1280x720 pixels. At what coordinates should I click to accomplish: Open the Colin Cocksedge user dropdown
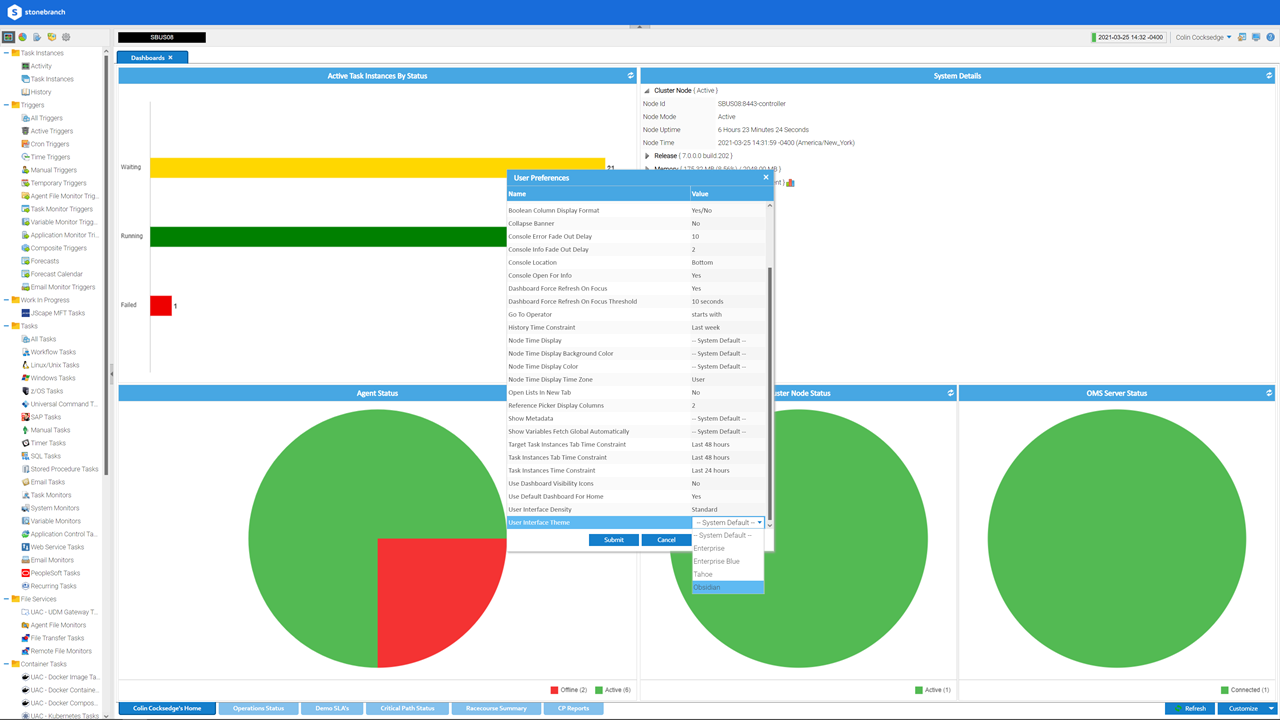coord(1203,37)
